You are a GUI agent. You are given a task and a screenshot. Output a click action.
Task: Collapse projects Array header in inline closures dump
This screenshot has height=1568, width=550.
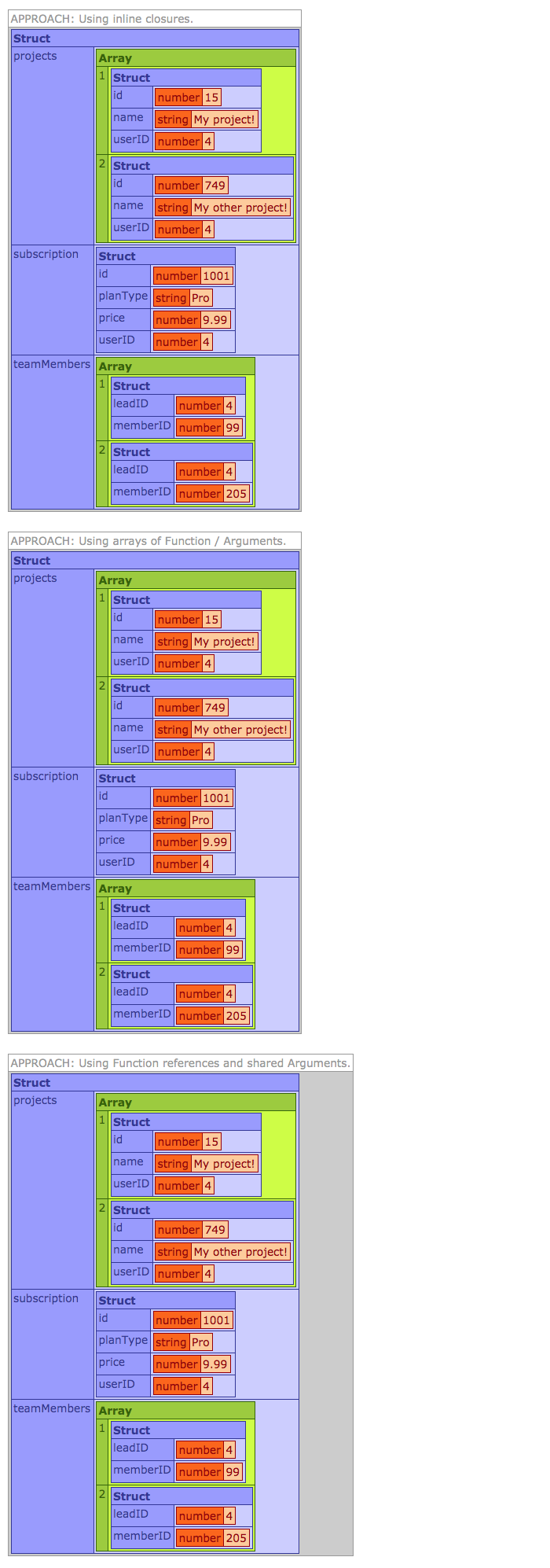(196, 58)
